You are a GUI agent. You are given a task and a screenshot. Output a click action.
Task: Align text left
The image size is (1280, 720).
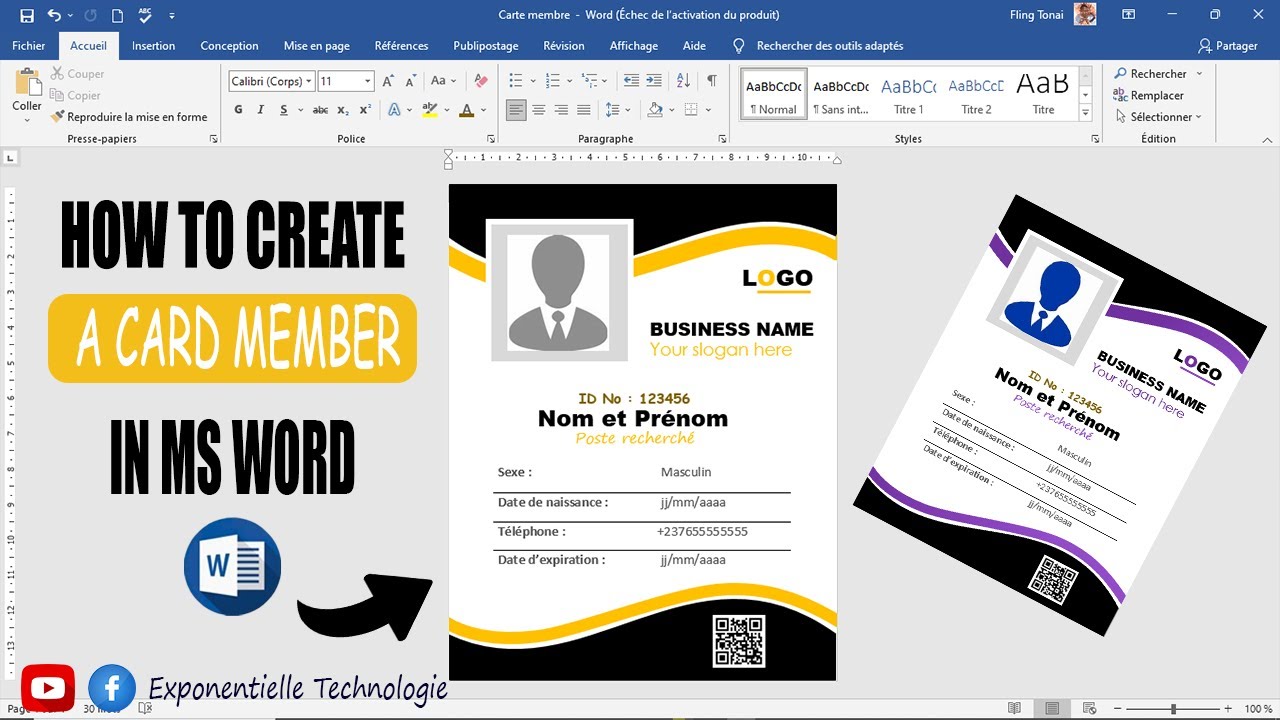pos(516,110)
